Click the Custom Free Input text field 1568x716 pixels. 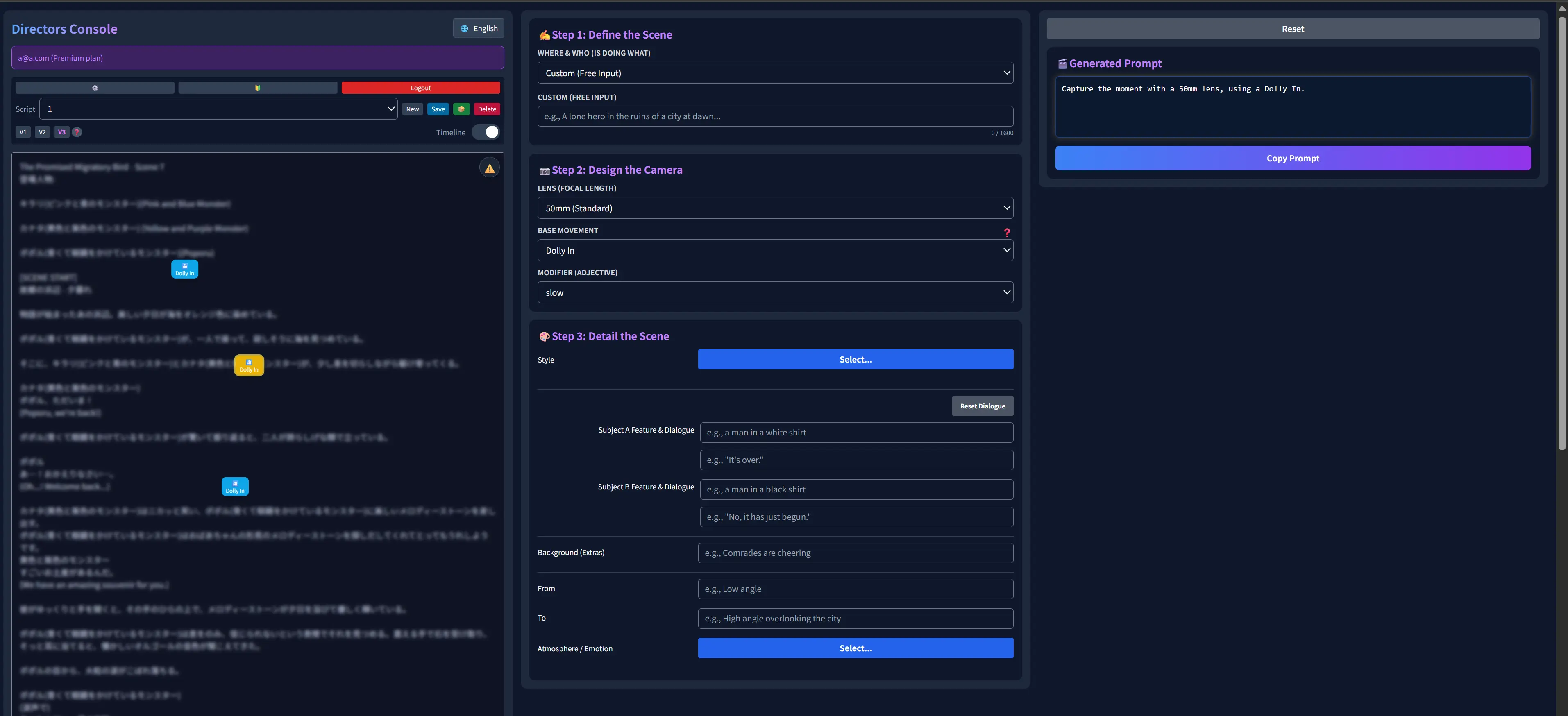coord(775,116)
